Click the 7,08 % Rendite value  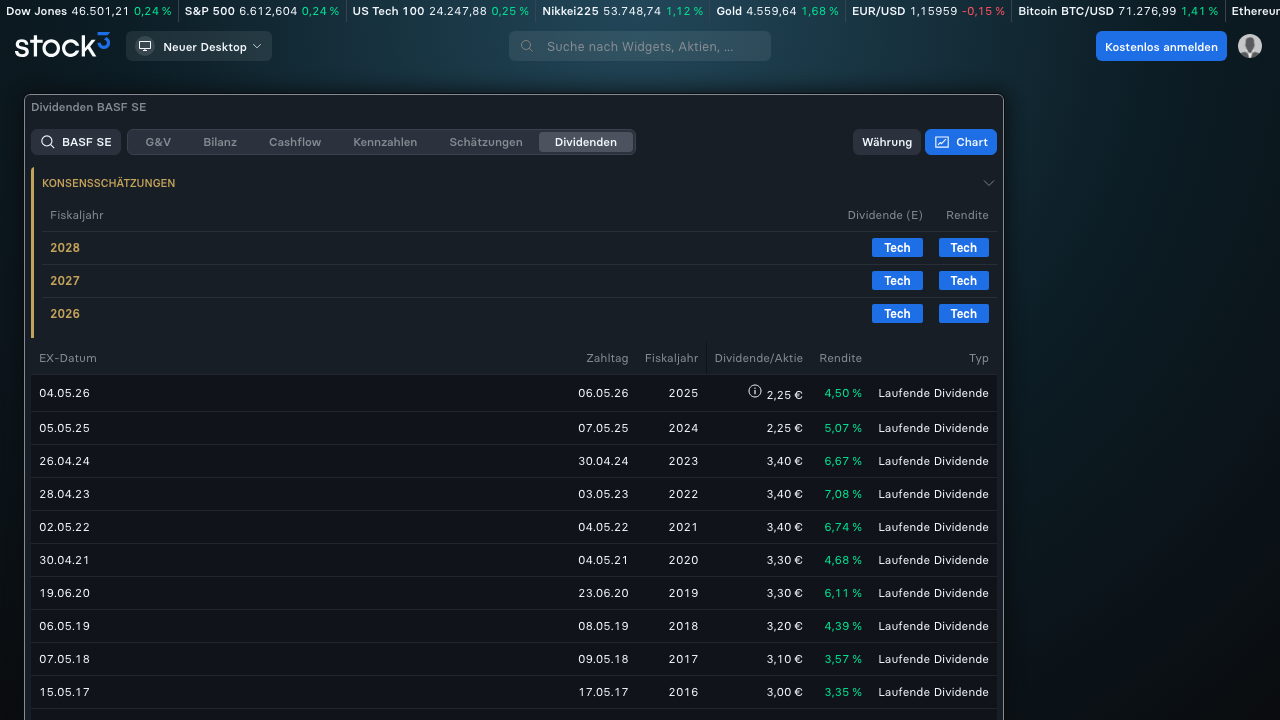[843, 494]
